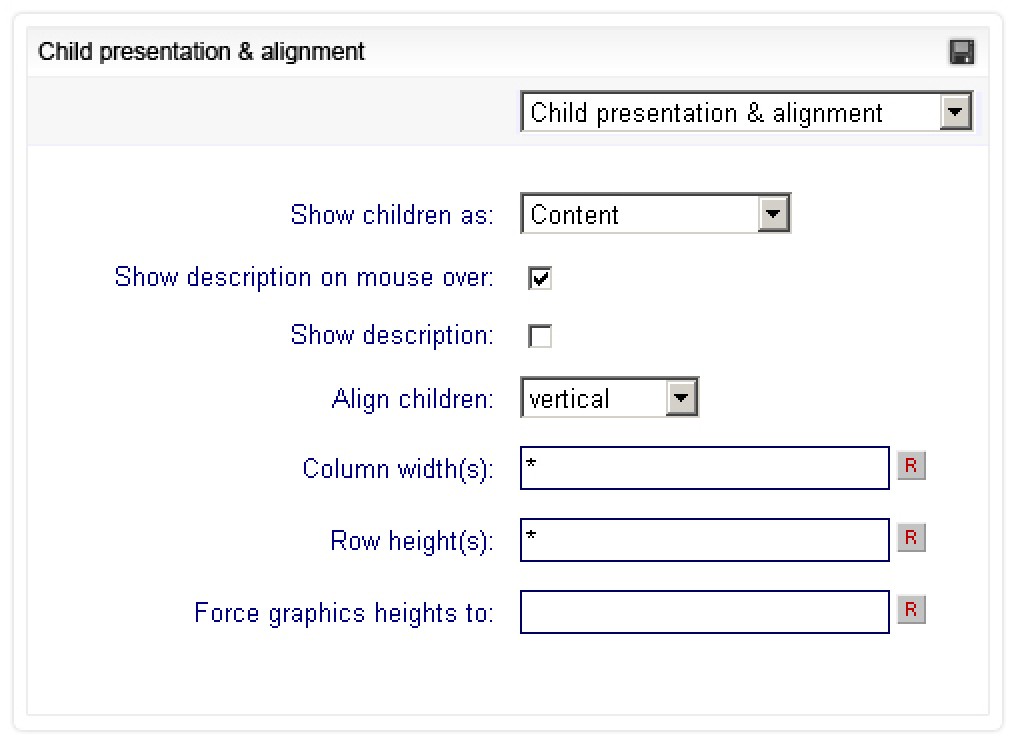
Task: Uncheck Show description on mouse over
Action: click(x=540, y=278)
